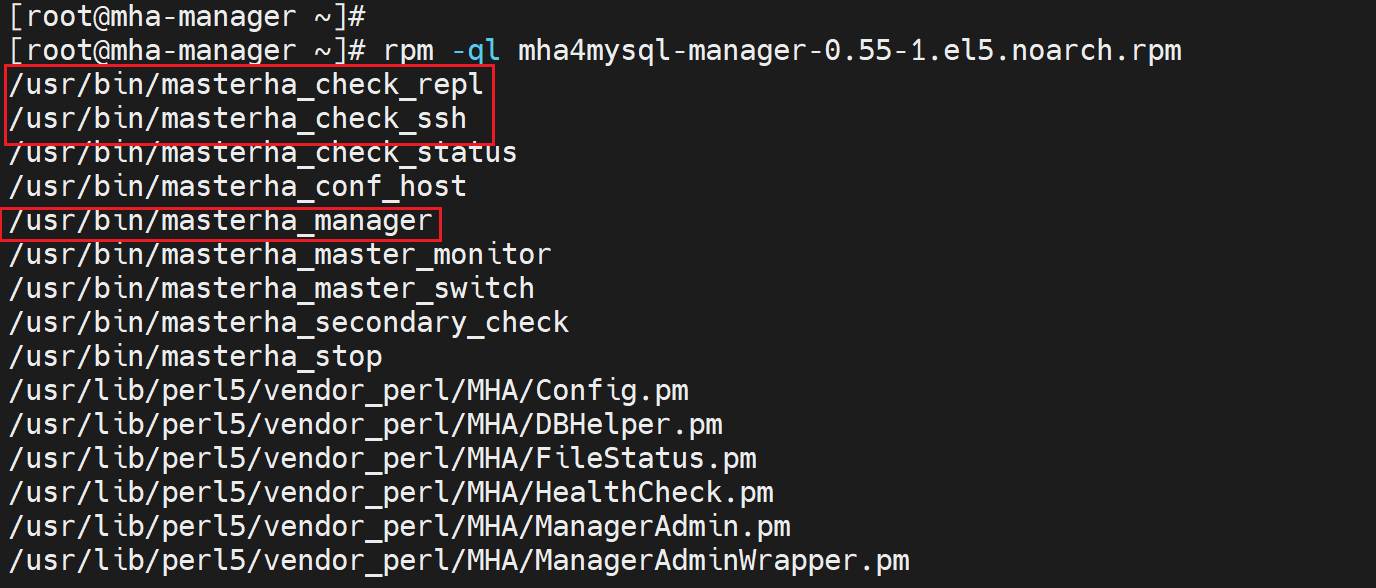1376x588 pixels.
Task: Click the MHA/HealthCheck.pm file path
Action: click(391, 492)
